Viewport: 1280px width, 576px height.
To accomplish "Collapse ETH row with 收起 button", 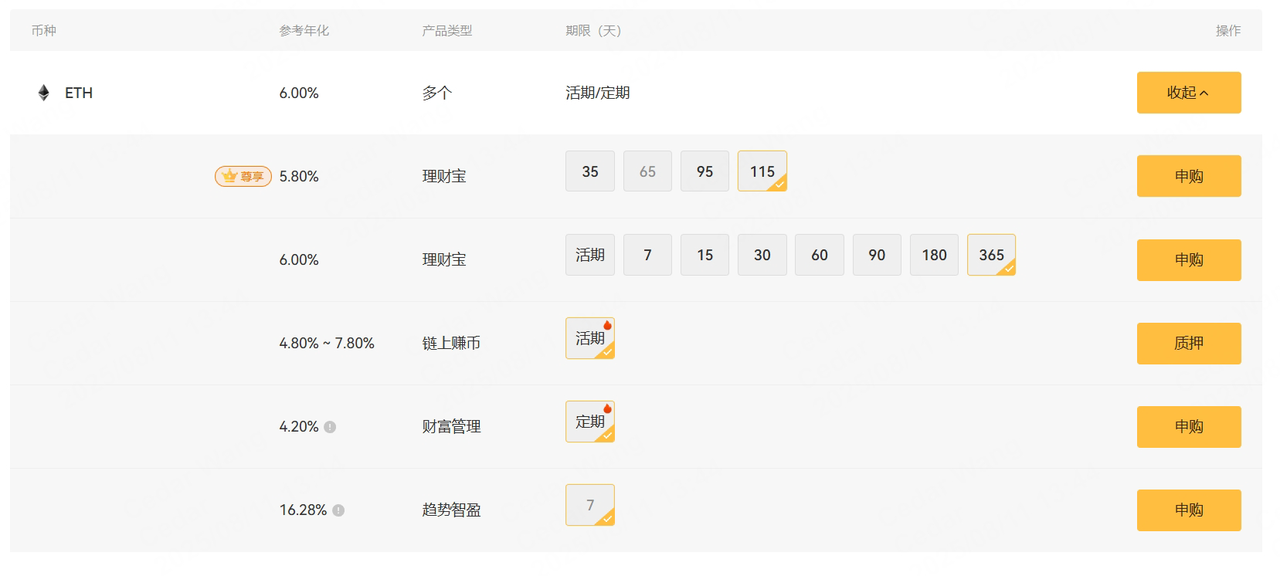I will pos(1189,93).
